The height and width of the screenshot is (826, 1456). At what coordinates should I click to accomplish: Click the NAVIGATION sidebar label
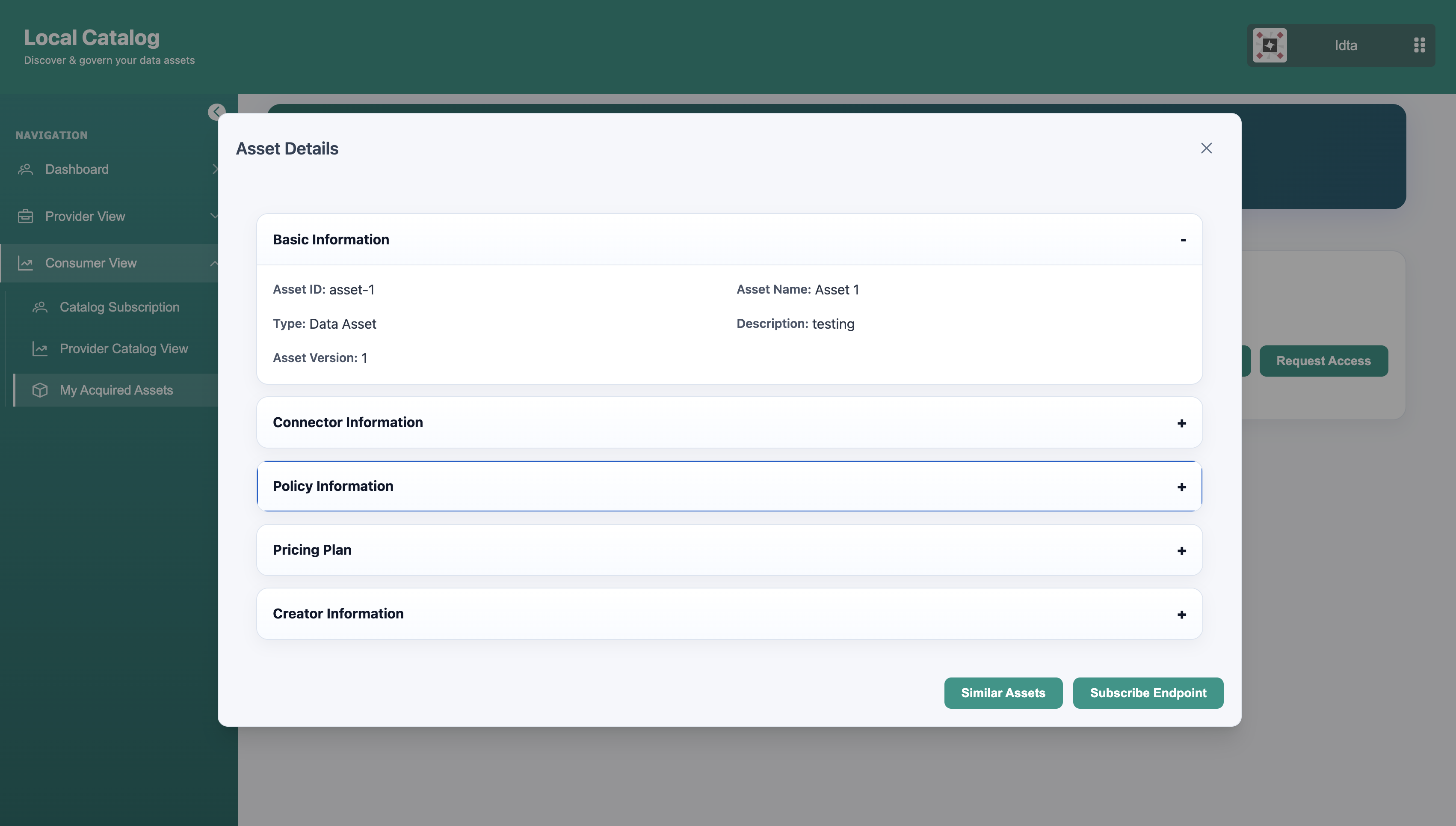52,136
